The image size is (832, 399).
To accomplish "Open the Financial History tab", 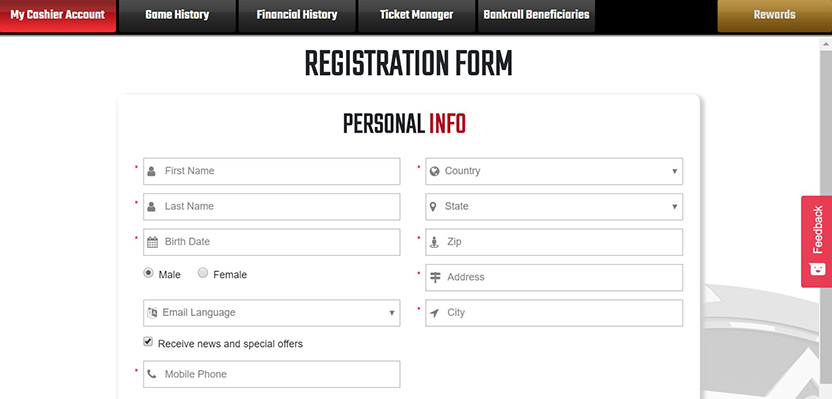I will pos(297,15).
